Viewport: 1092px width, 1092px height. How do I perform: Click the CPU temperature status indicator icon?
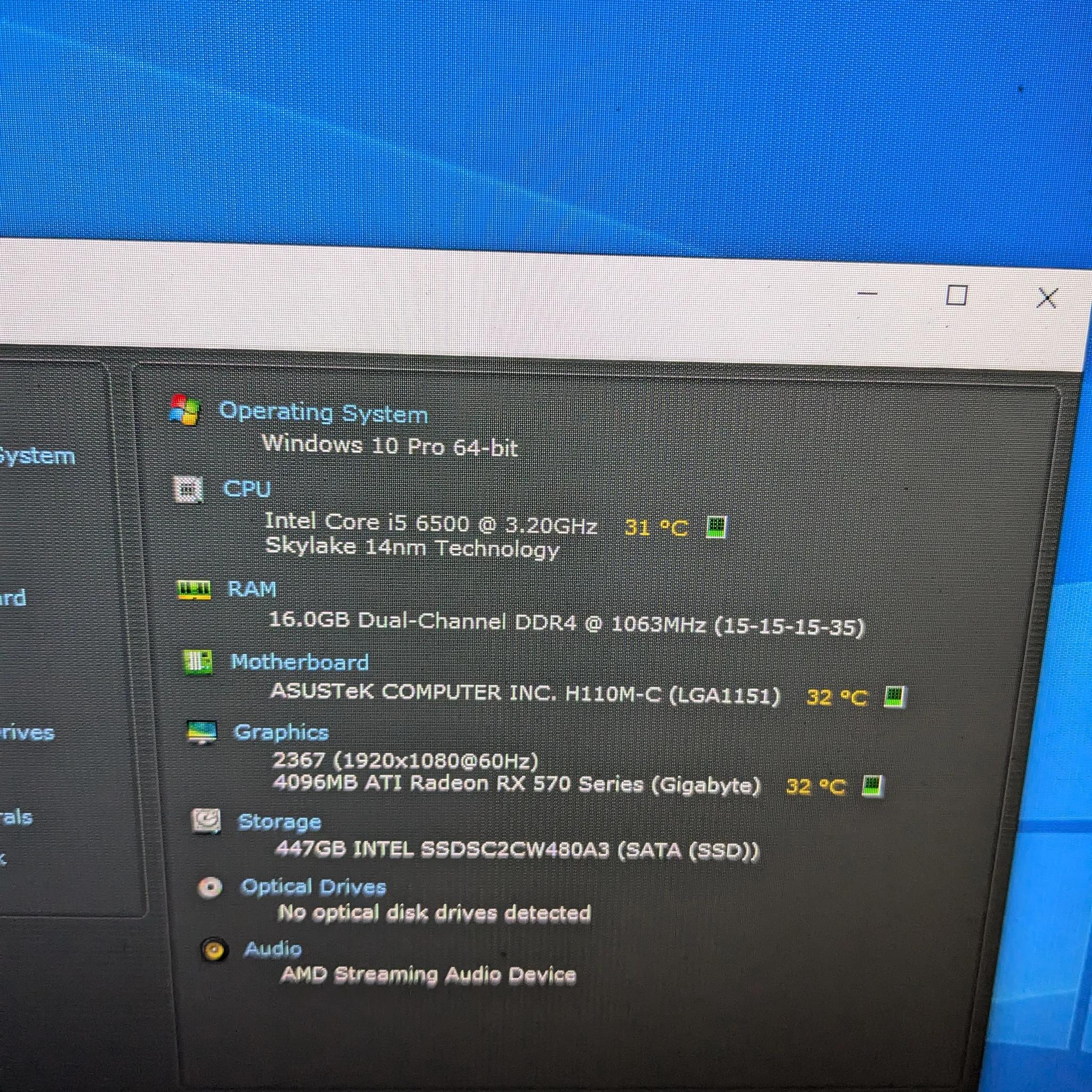click(x=716, y=527)
